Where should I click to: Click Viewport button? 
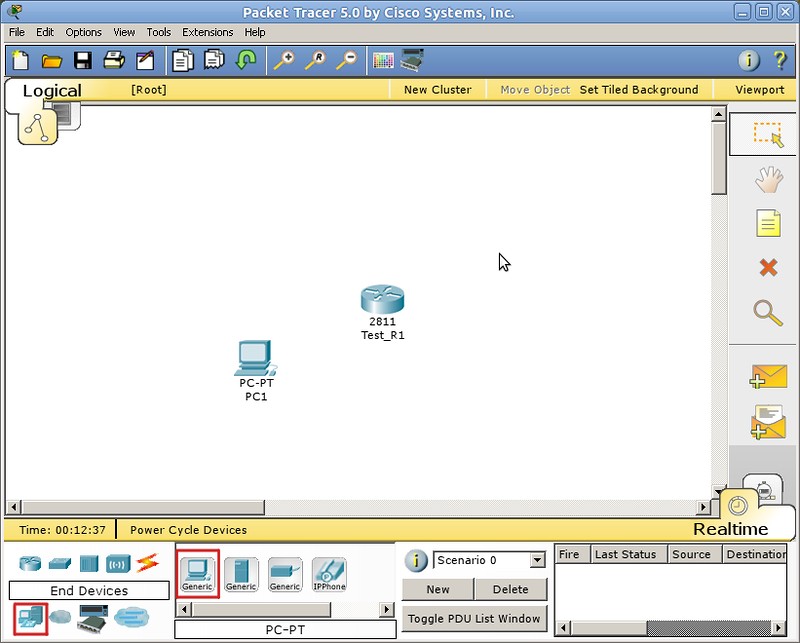point(759,90)
